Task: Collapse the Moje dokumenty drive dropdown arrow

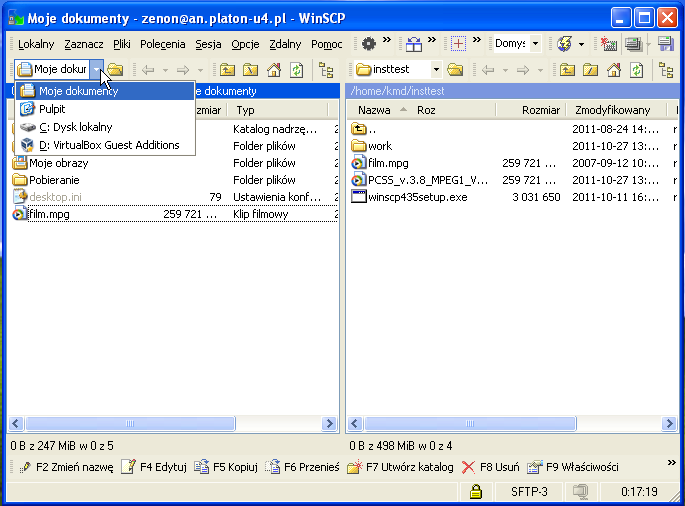Action: point(97,69)
